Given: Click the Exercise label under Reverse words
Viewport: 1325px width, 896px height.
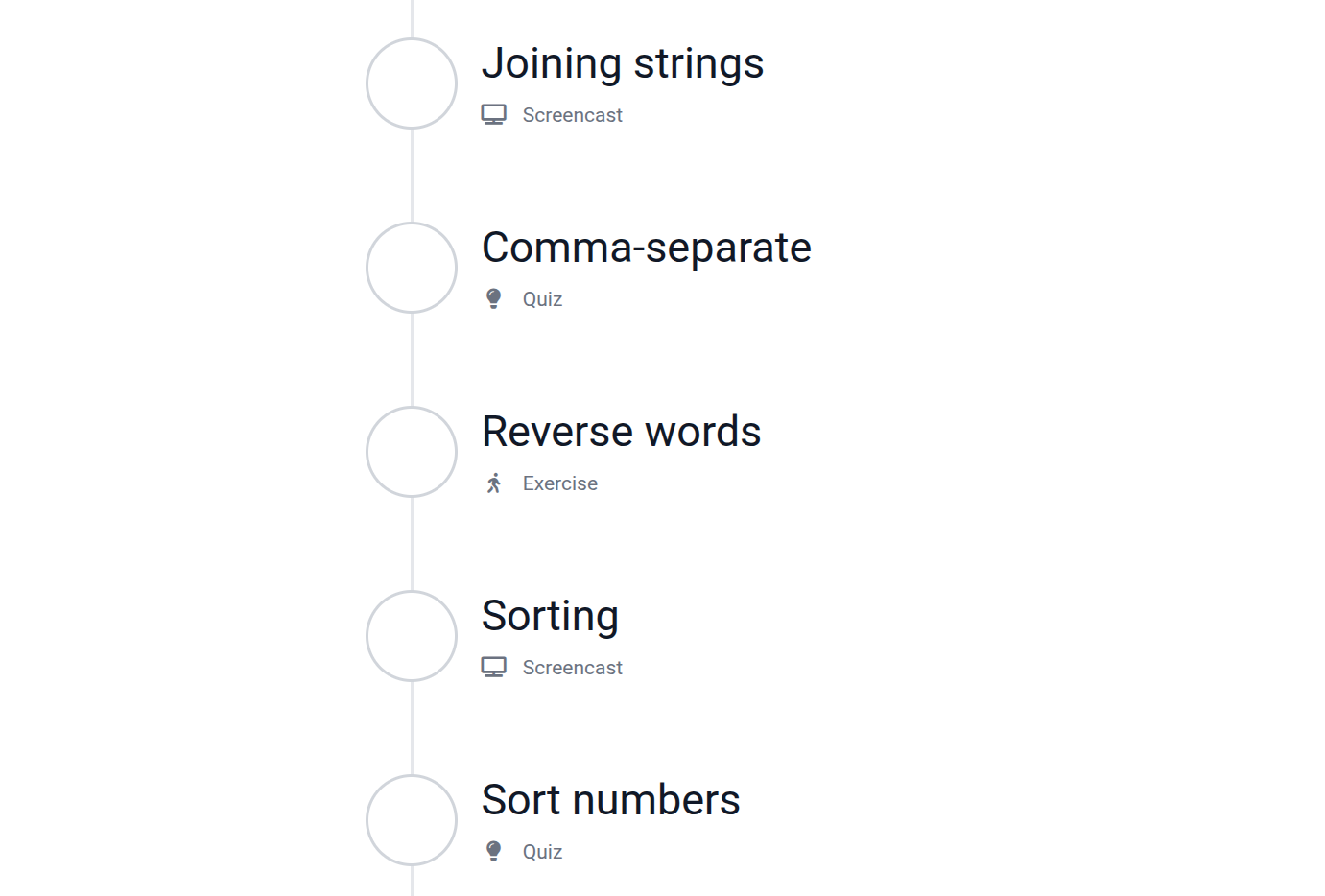Looking at the screenshot, I should click(x=559, y=483).
